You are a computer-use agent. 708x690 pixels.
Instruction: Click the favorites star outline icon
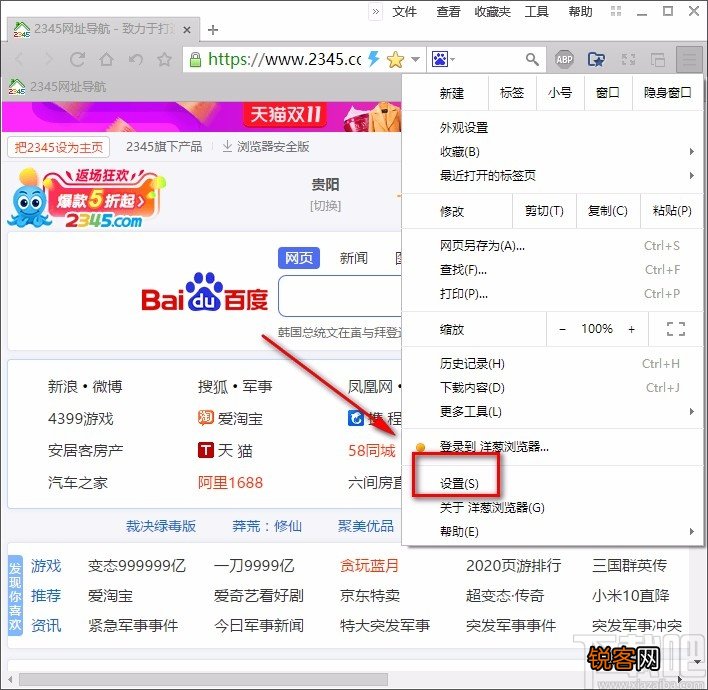(164, 59)
